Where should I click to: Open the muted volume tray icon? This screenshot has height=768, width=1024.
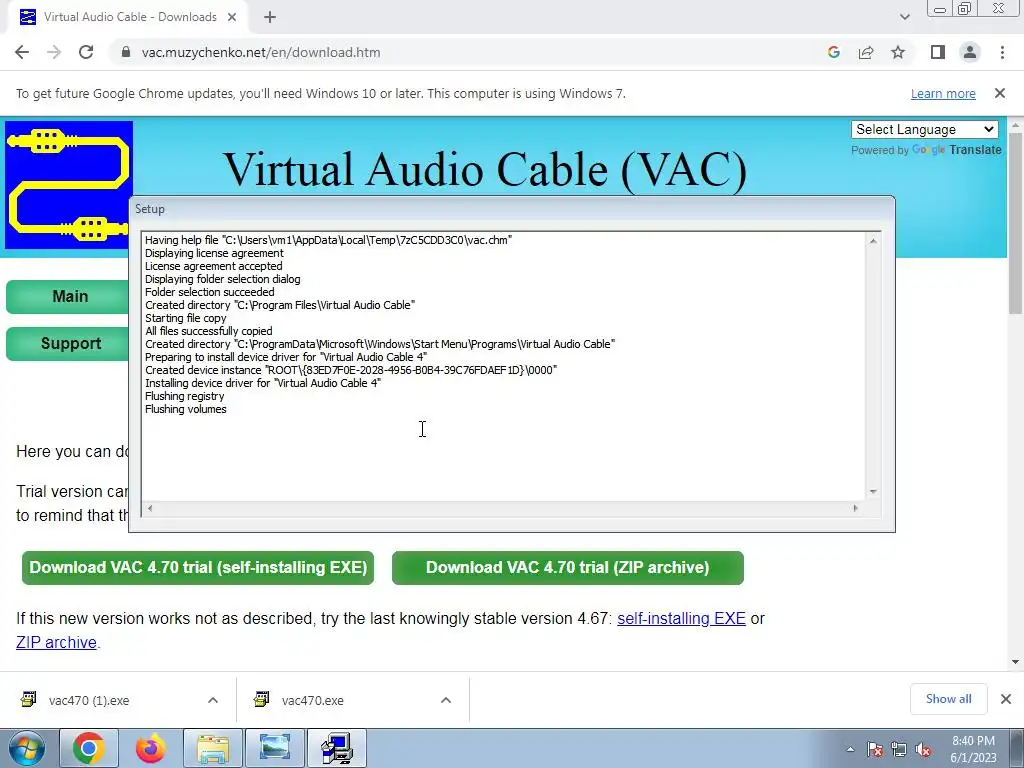pyautogui.click(x=923, y=750)
